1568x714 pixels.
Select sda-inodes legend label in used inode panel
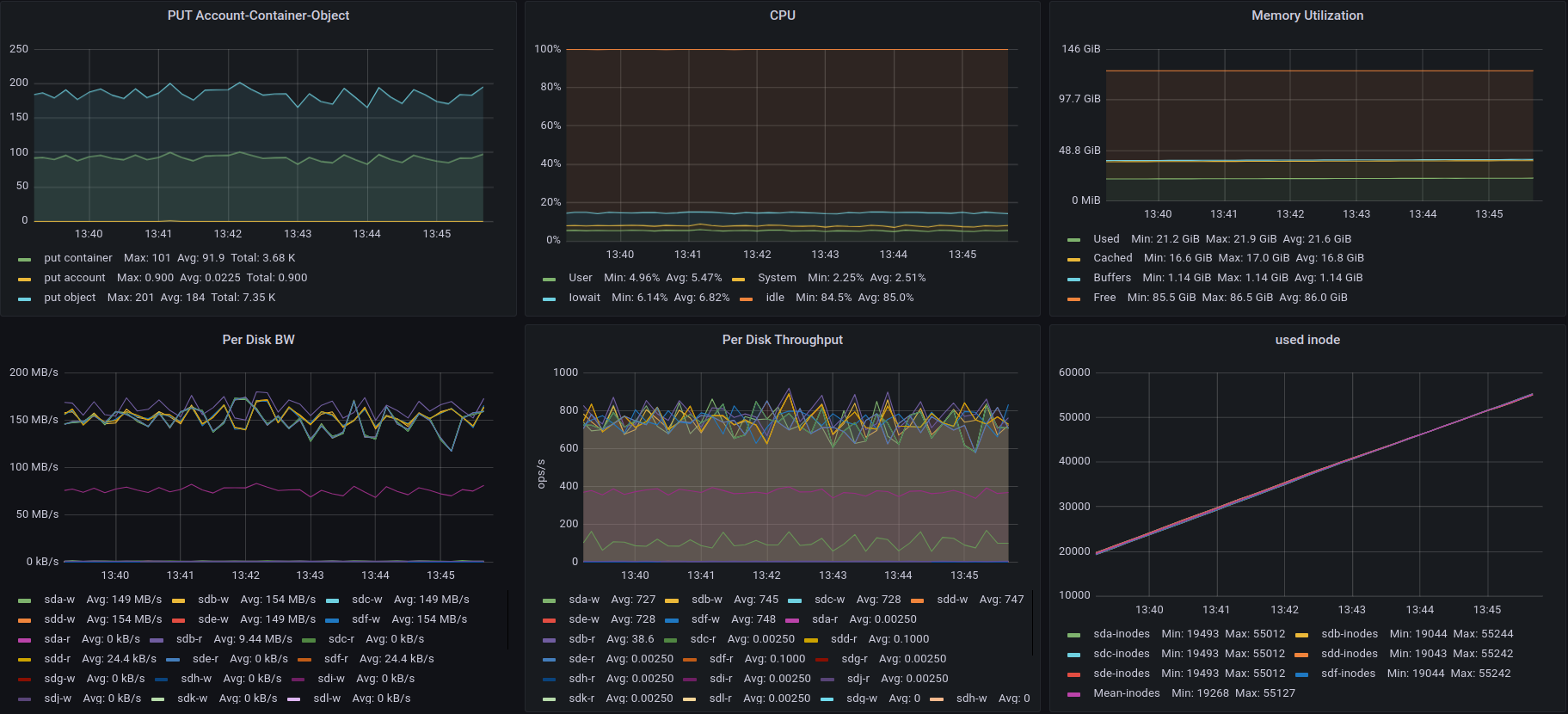[1121, 634]
